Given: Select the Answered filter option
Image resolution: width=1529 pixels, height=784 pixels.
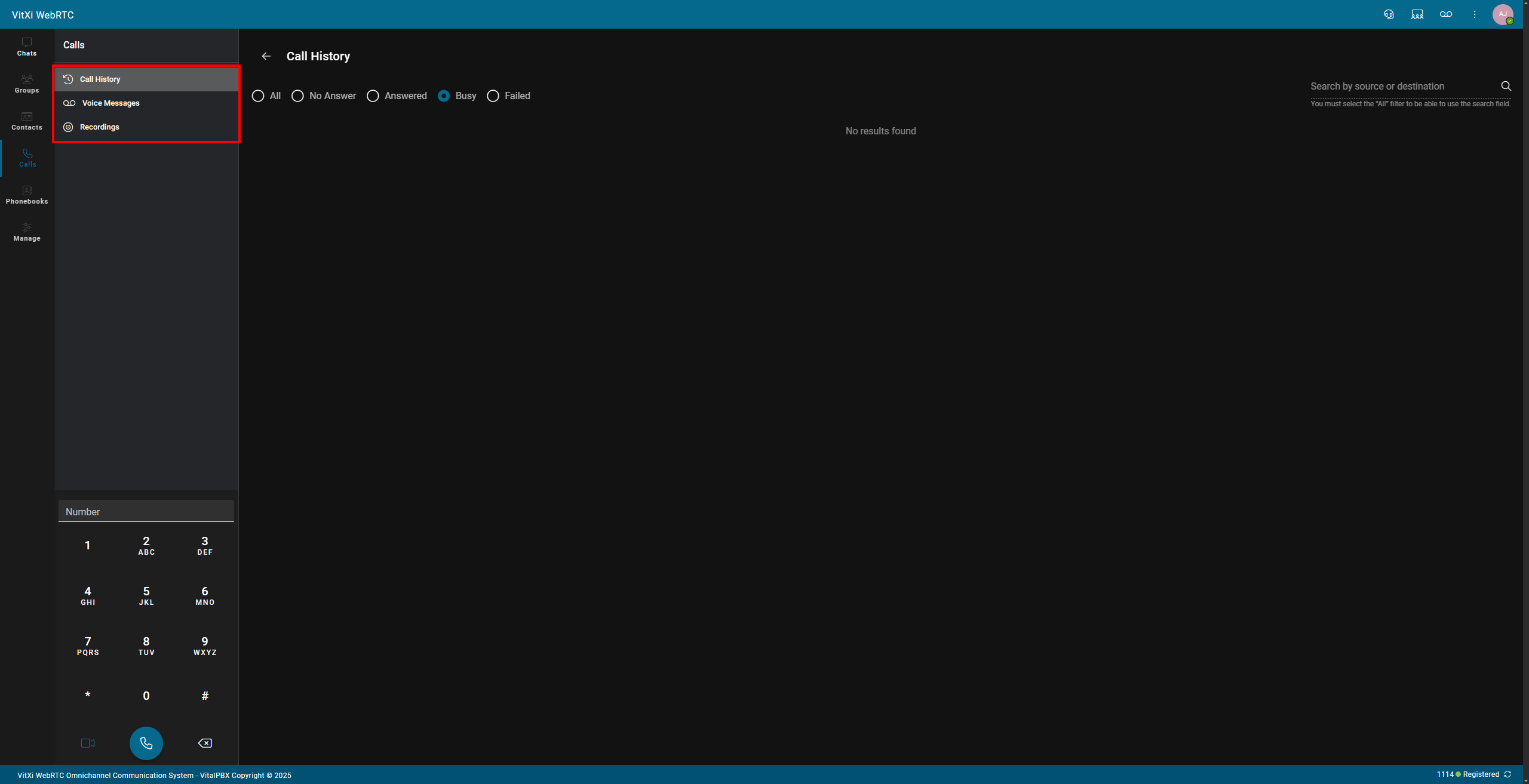Looking at the screenshot, I should pyautogui.click(x=373, y=96).
